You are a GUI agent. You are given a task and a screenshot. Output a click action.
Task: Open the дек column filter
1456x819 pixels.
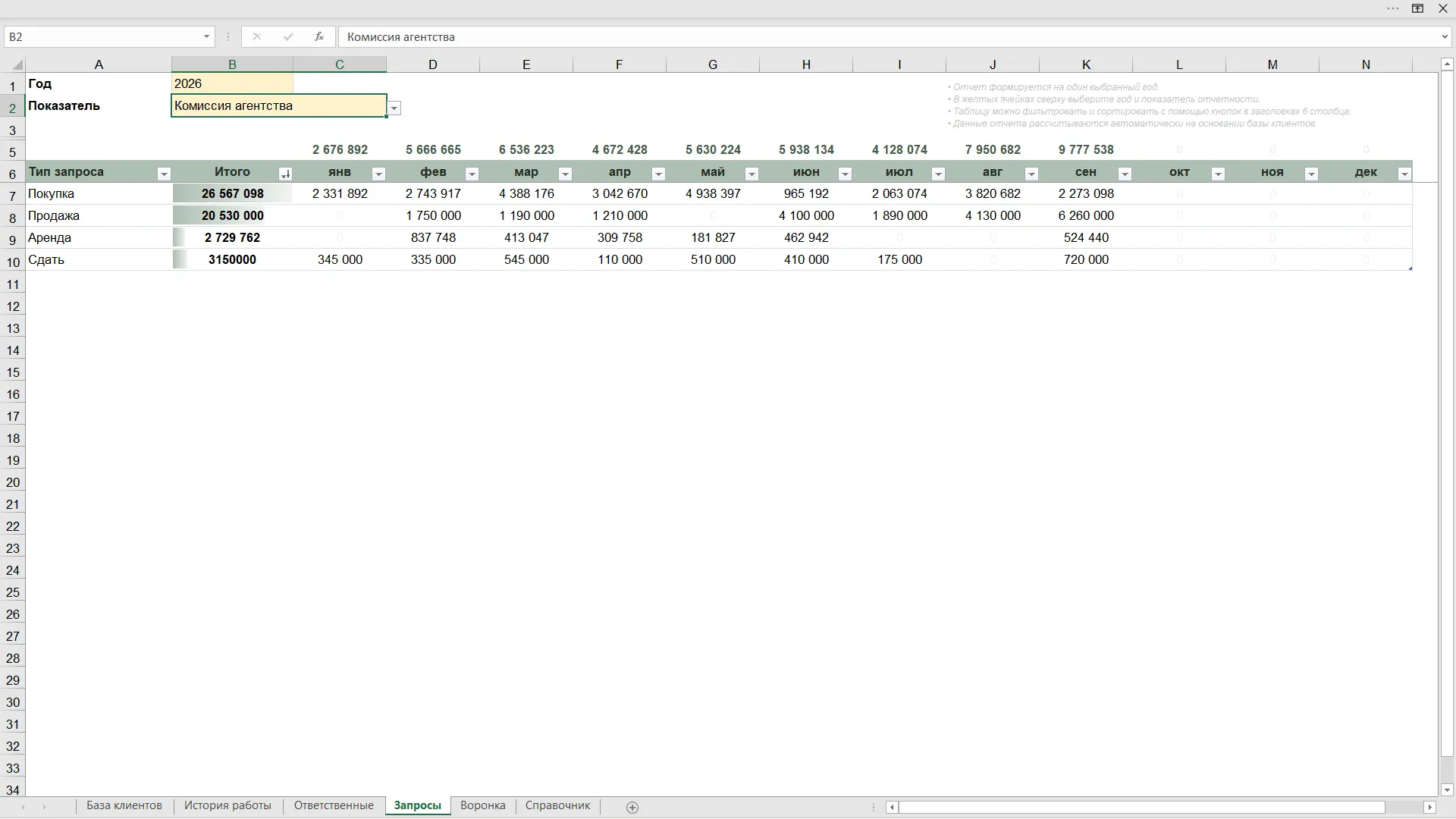[1404, 174]
